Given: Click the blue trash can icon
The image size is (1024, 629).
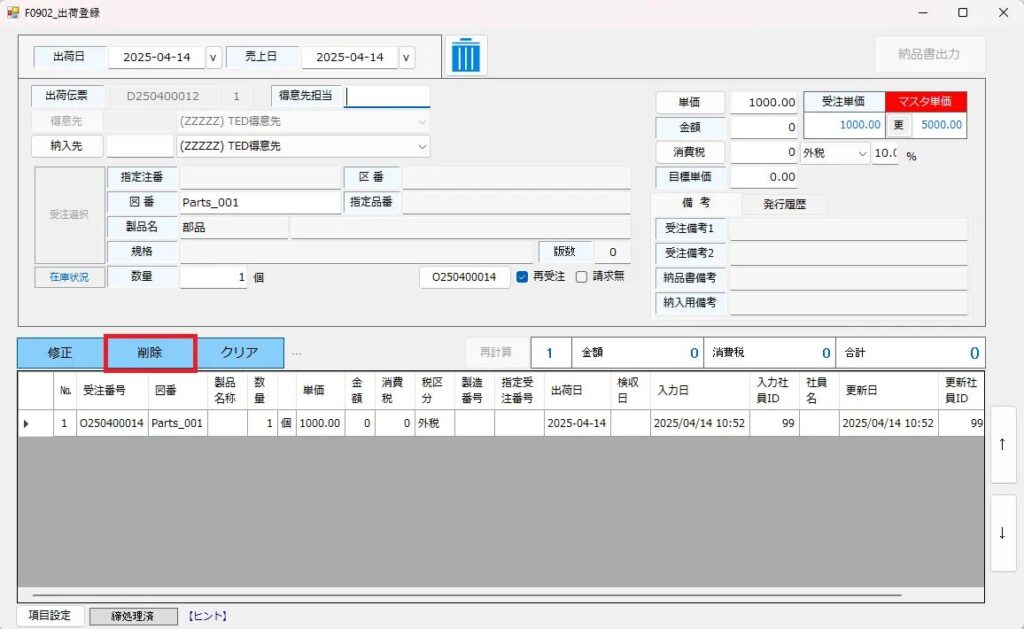Looking at the screenshot, I should tap(466, 55).
